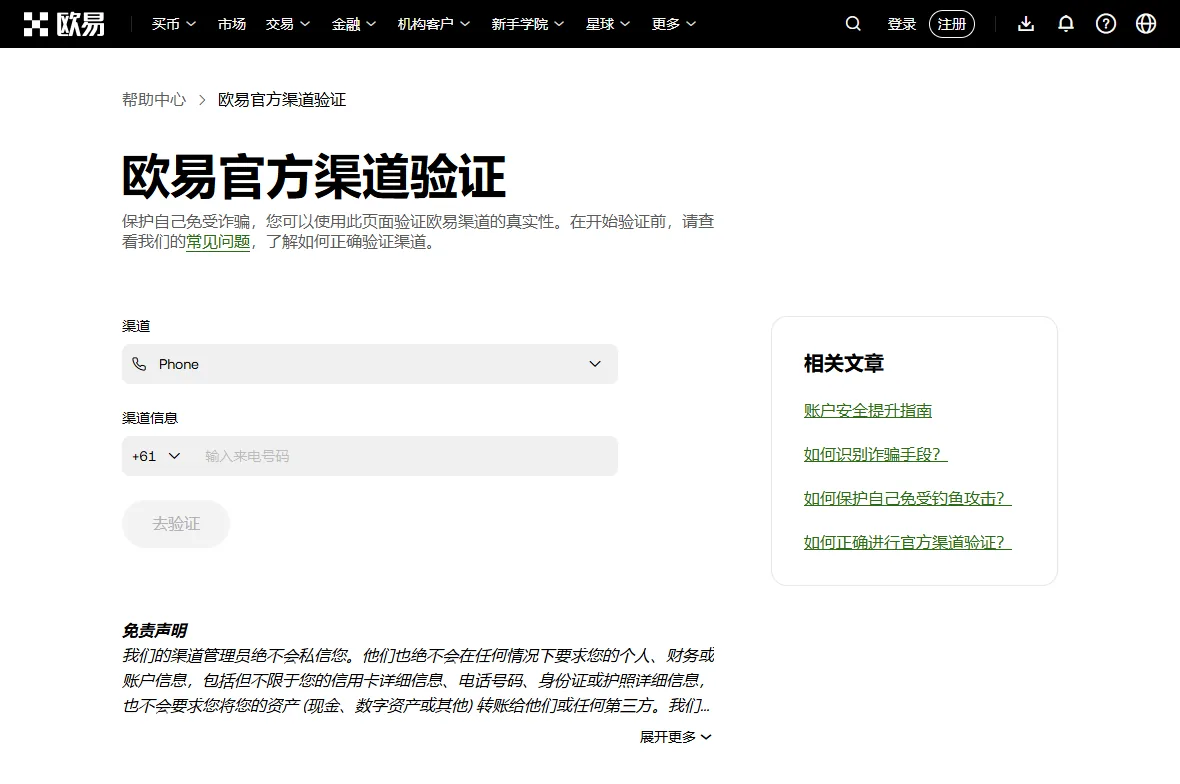Open the Phone channel dropdown
Image resolution: width=1180 pixels, height=784 pixels.
point(370,364)
